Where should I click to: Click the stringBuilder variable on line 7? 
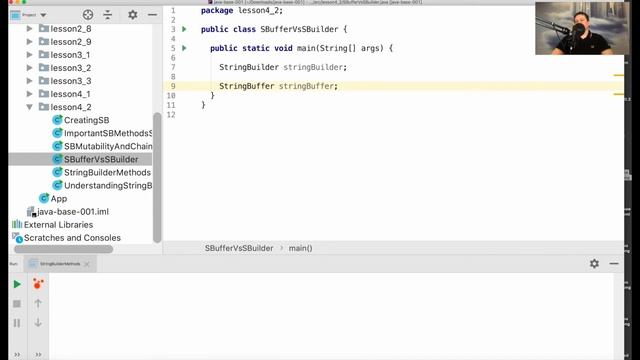tap(313, 67)
